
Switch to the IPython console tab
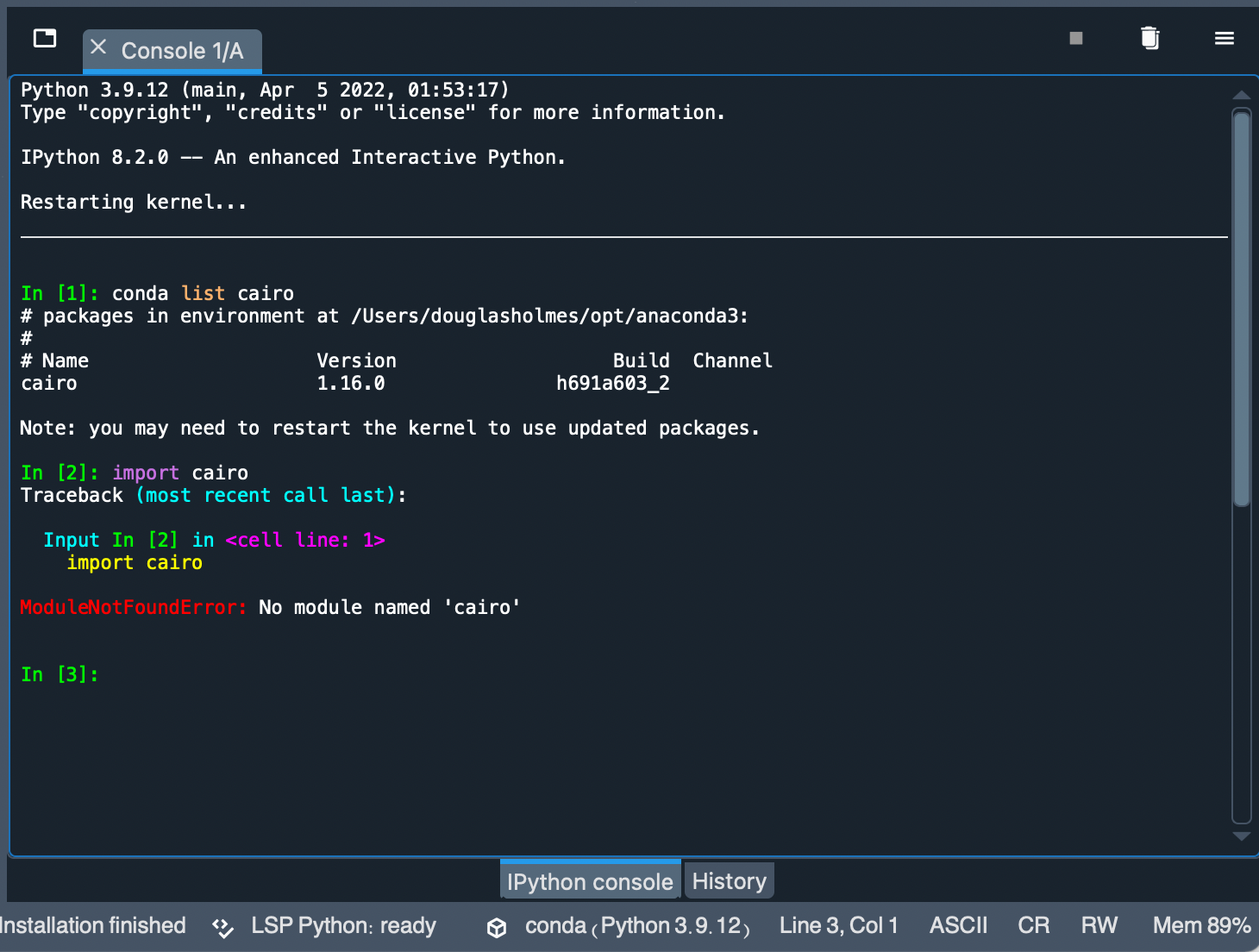pos(590,881)
